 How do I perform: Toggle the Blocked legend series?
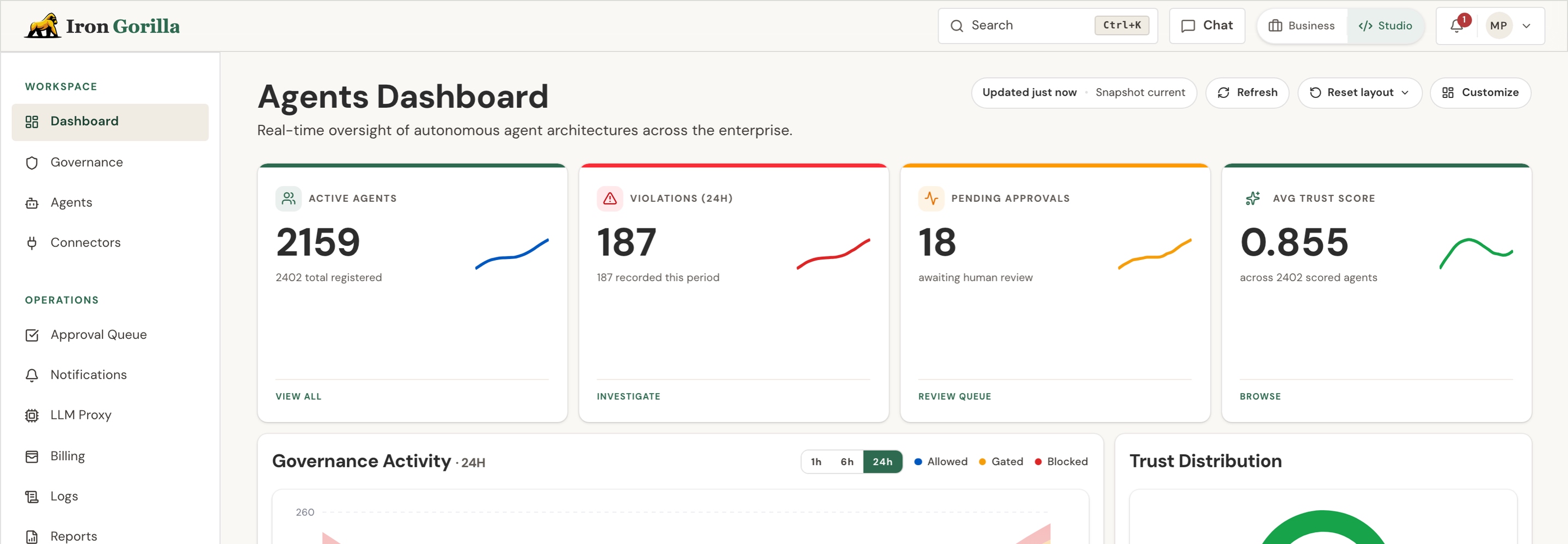click(x=1061, y=462)
